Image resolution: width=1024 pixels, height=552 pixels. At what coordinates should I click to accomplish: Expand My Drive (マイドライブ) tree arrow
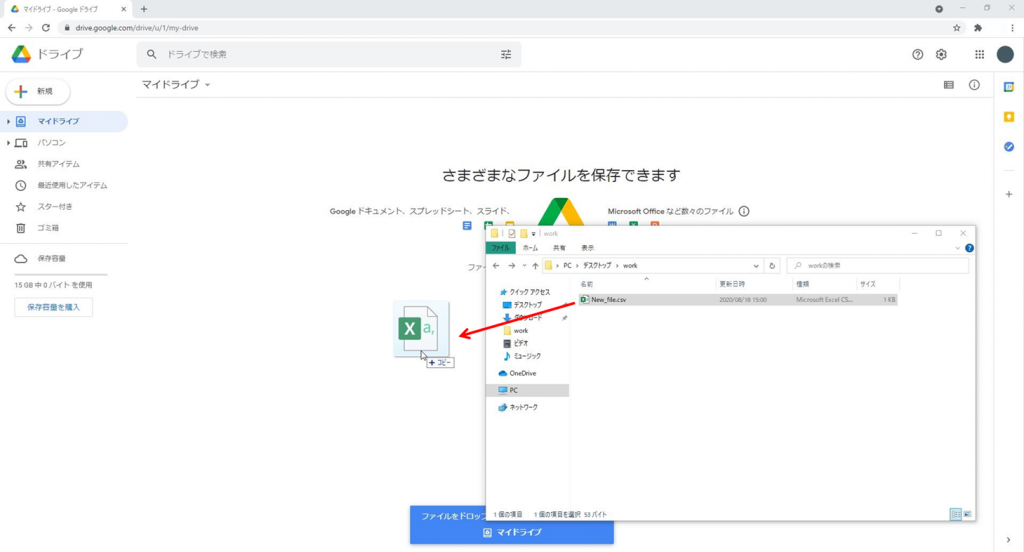(8, 122)
